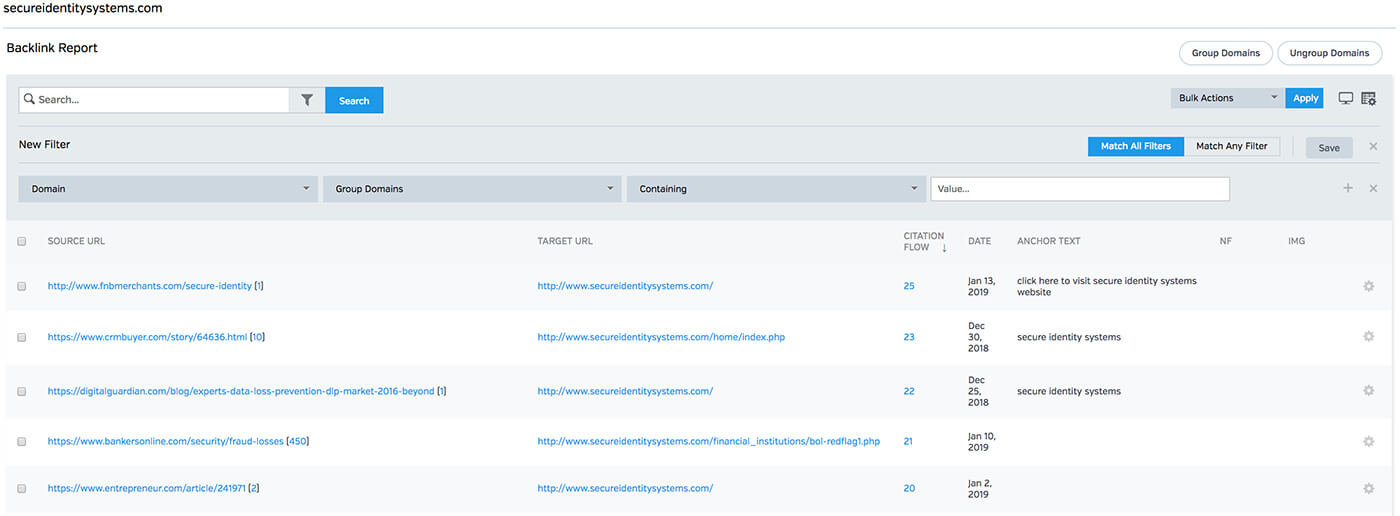Image resolution: width=1400 pixels, height=516 pixels.
Task: Click the secureidentitysystems.com page title
Action: [x=83, y=8]
